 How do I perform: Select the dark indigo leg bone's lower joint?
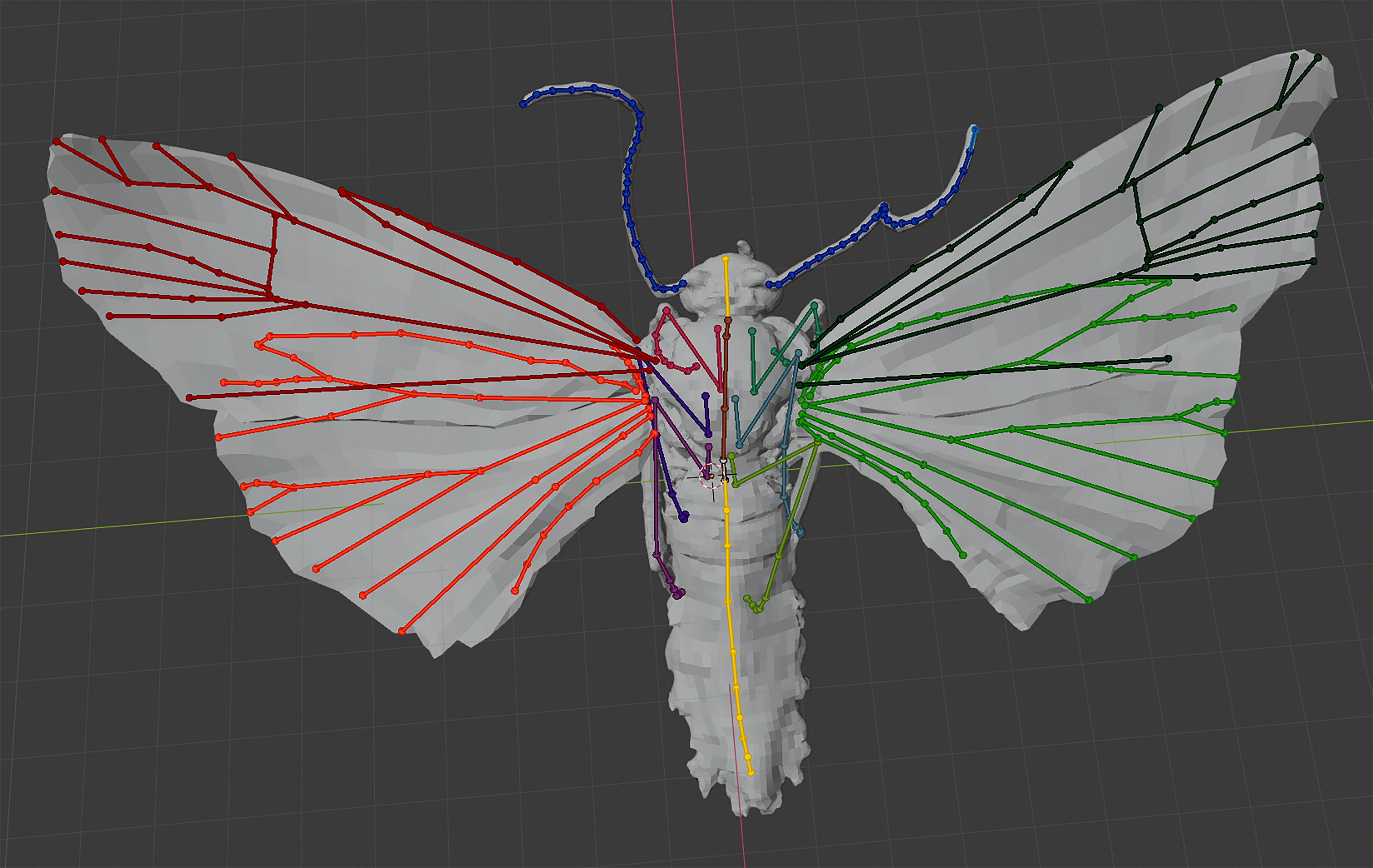684,517
